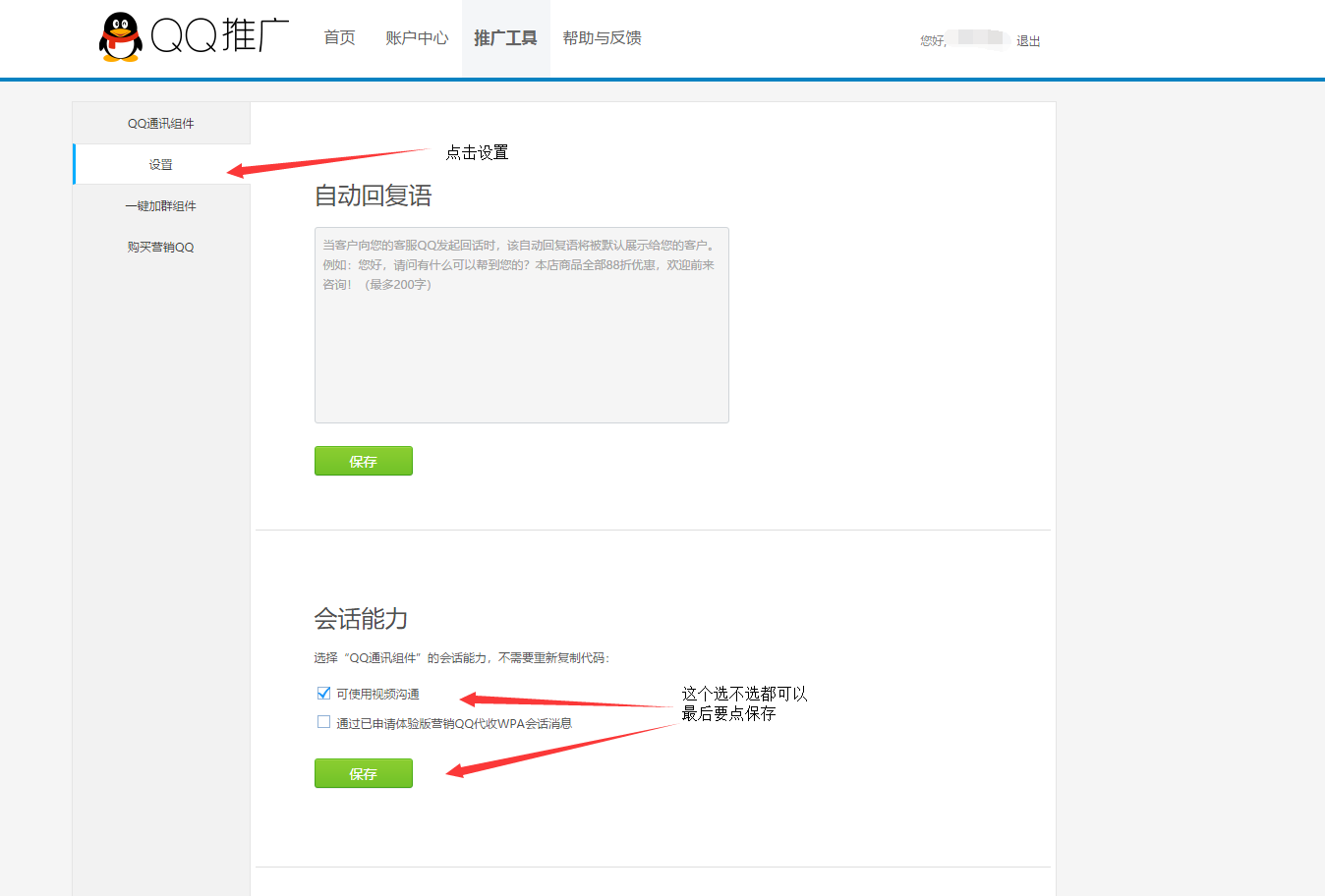Select the 推广工具 menu item
Screen dimensions: 1325x896
coord(505,37)
